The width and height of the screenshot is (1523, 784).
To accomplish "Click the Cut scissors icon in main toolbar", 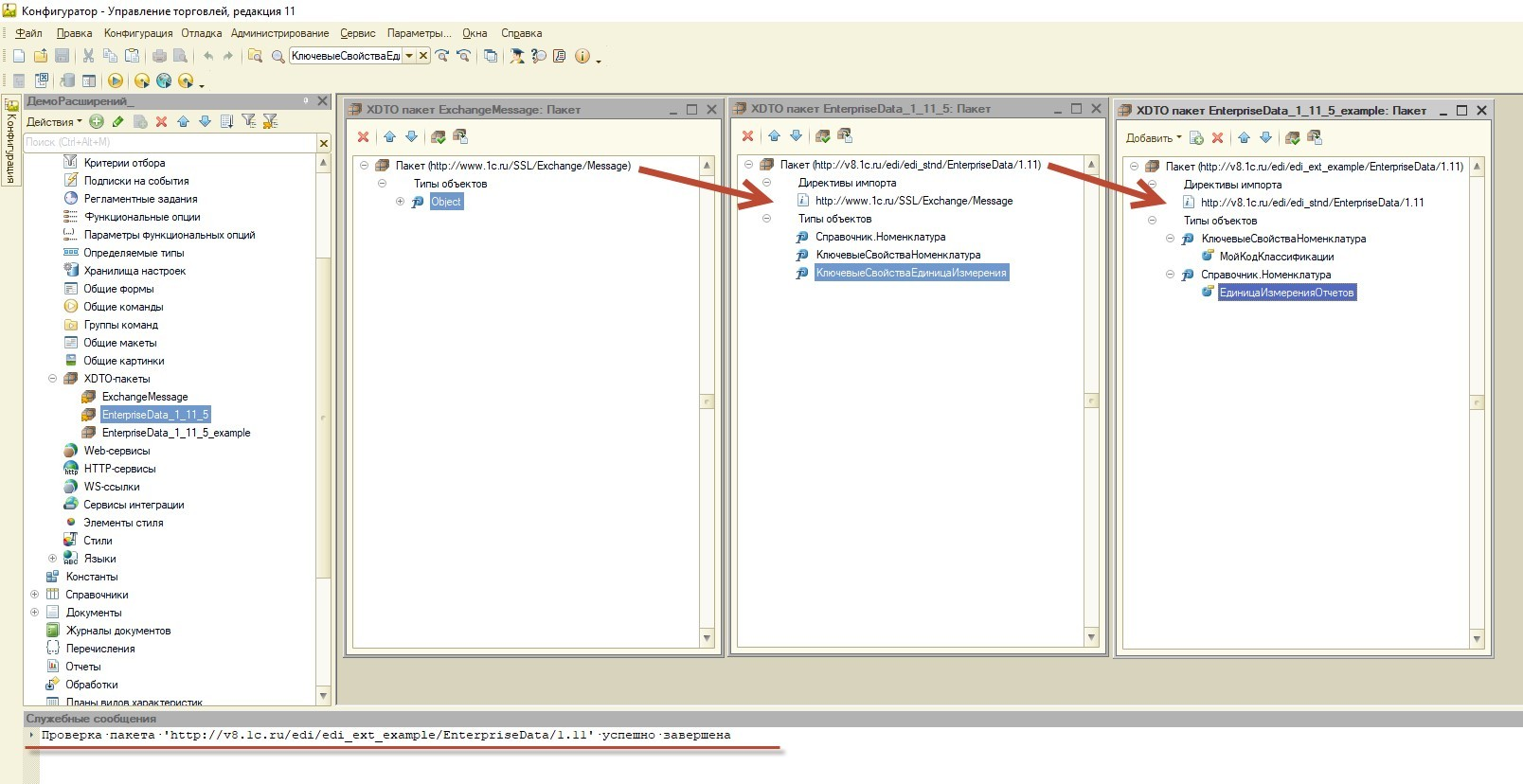I will point(88,56).
